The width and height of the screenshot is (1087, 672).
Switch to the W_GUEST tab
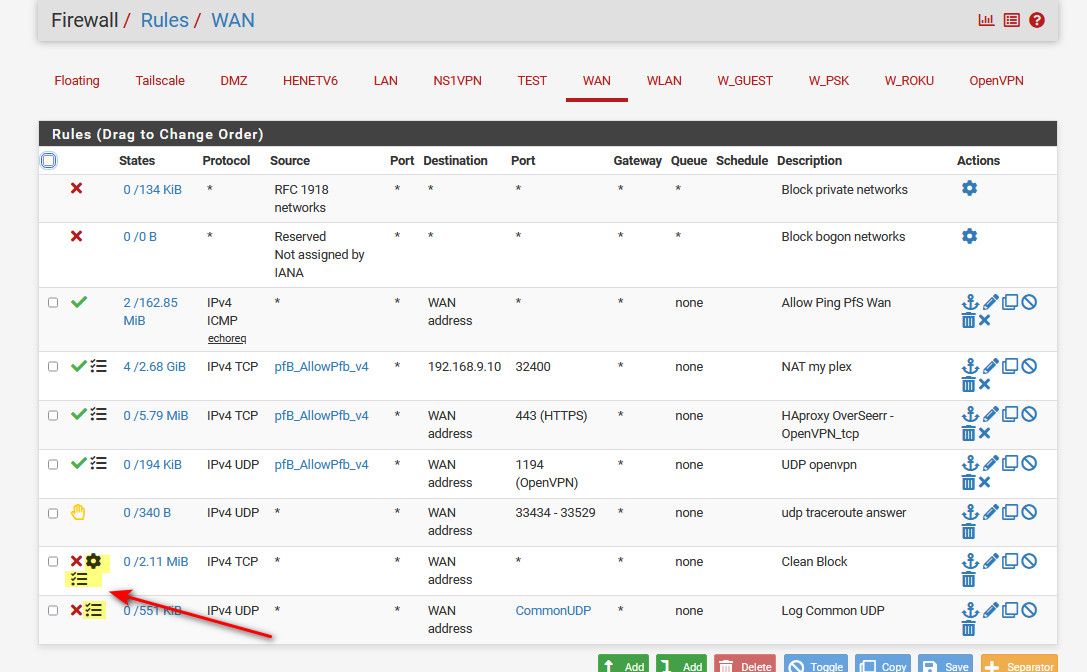[x=745, y=80]
